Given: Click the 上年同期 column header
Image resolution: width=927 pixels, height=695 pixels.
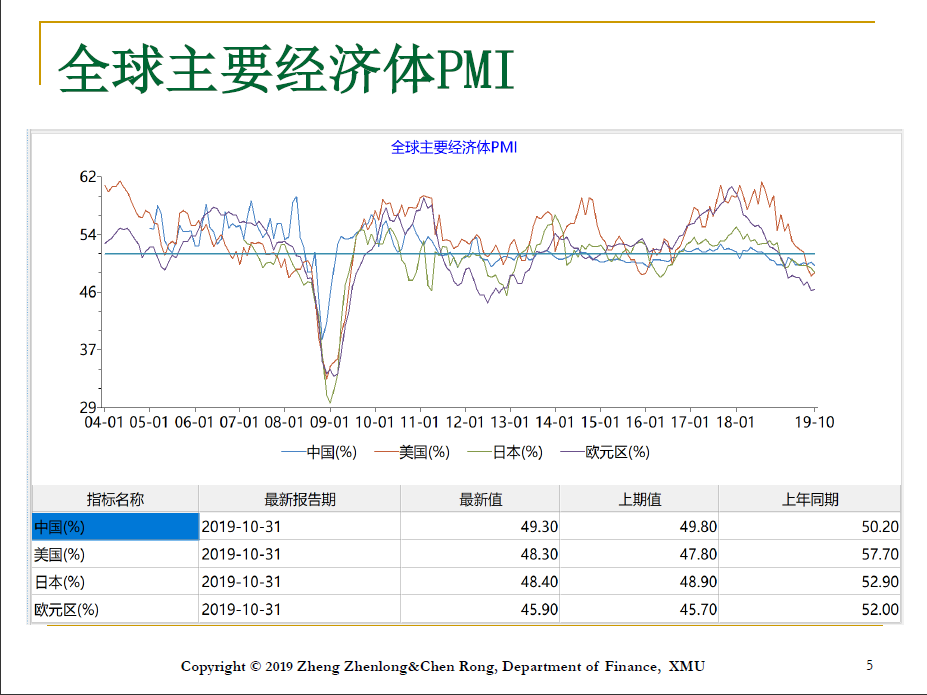Looking at the screenshot, I should click(809, 499).
